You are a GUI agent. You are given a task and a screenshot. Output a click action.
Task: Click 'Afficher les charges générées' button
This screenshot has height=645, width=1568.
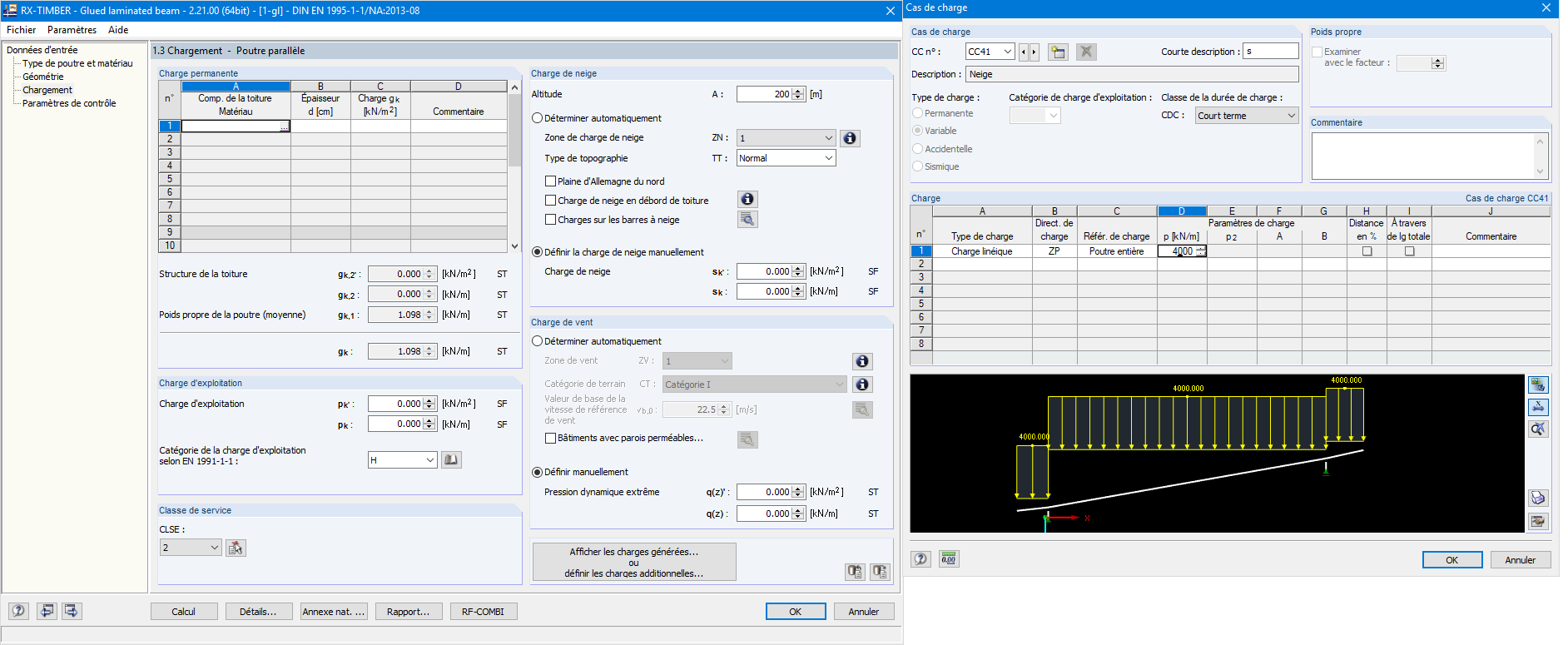pyautogui.click(x=634, y=563)
